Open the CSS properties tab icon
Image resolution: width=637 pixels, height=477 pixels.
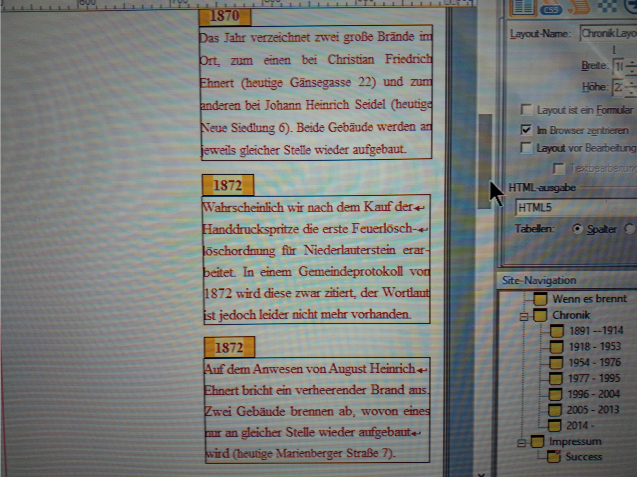point(551,9)
